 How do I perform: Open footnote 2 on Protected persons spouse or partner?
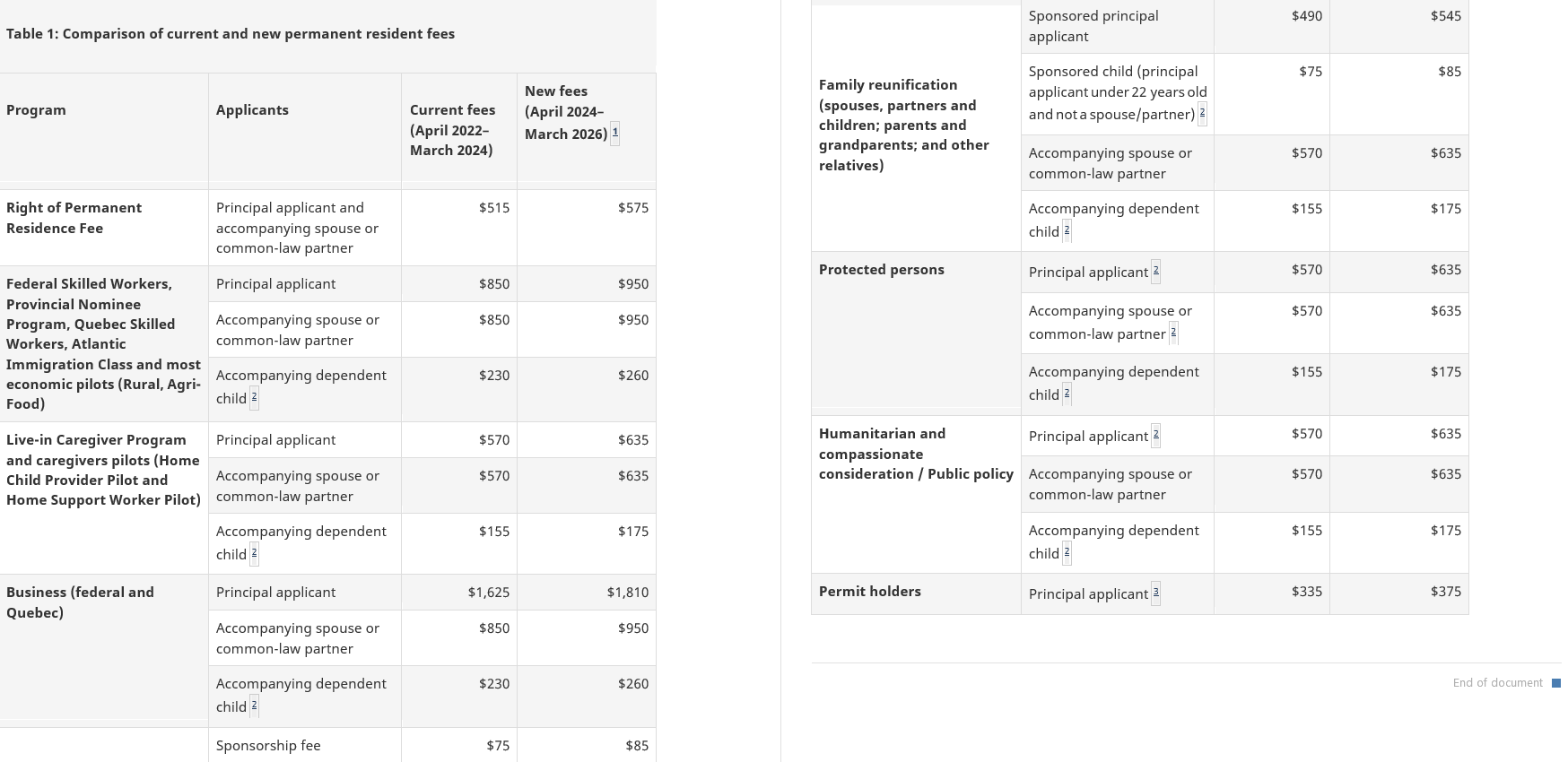pos(1173,333)
